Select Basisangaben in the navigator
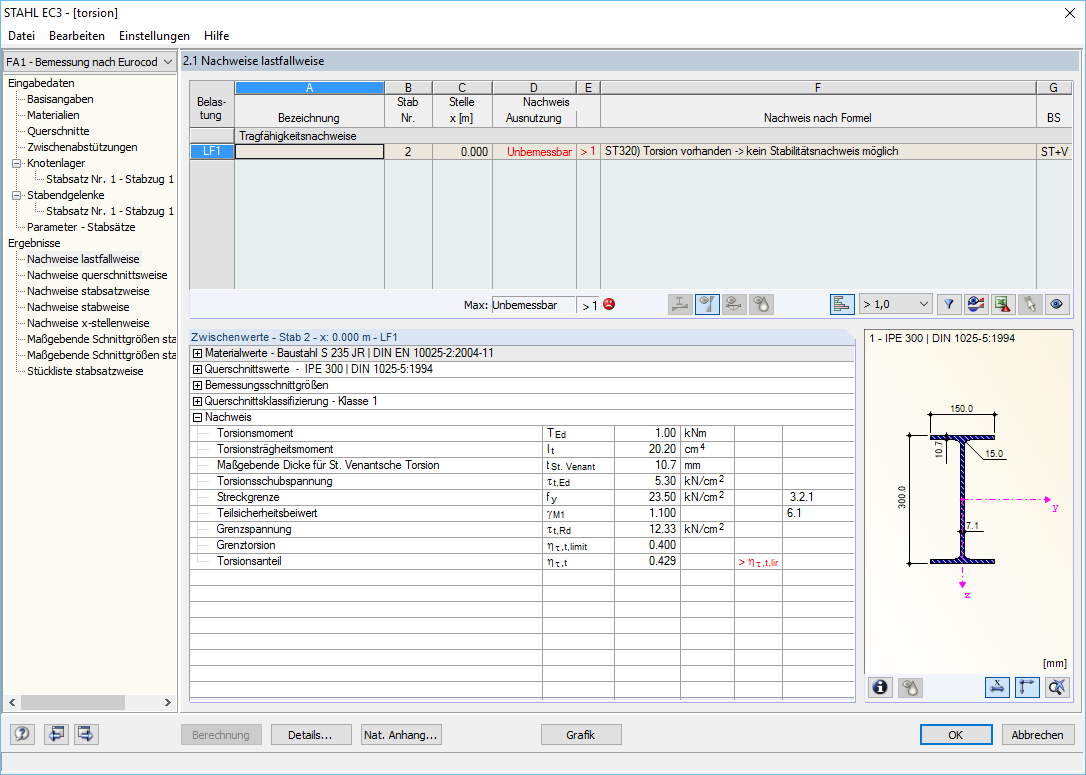The image size is (1086, 775). (x=60, y=99)
